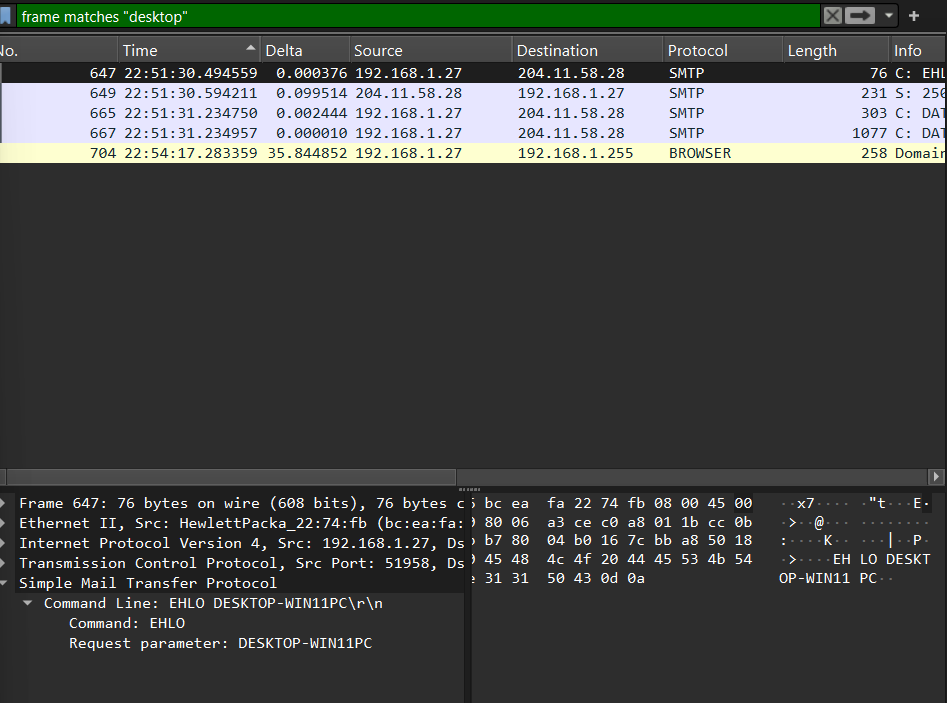Apply the display filter arrow button

point(859,16)
